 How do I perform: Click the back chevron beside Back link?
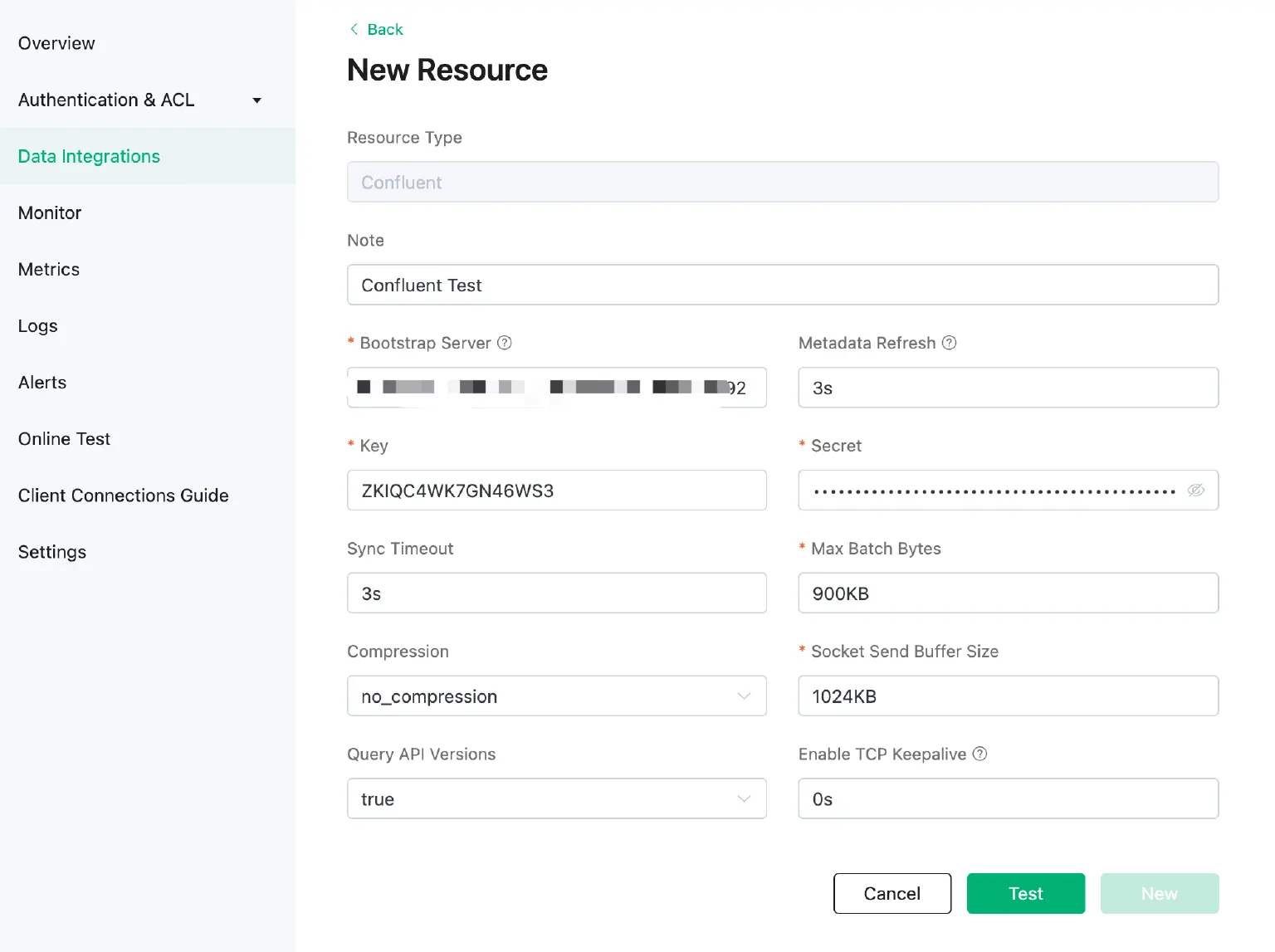(x=354, y=29)
